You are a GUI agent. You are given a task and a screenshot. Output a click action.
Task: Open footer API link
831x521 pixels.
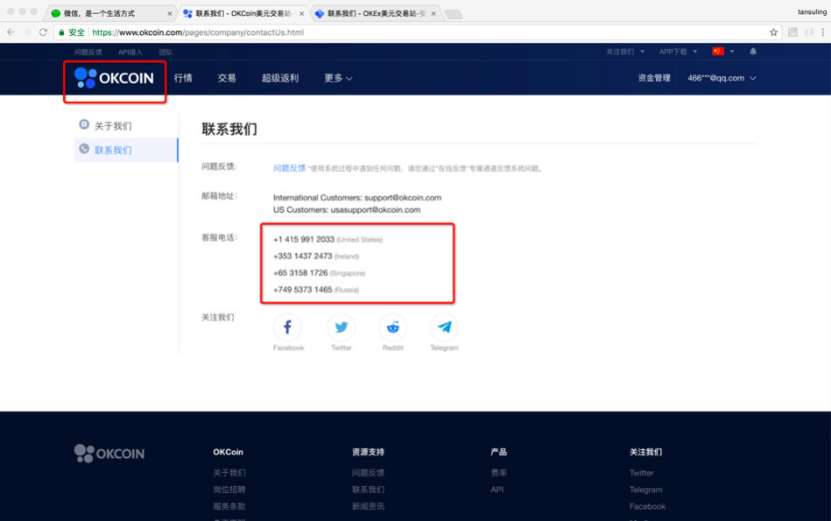pyautogui.click(x=497, y=490)
